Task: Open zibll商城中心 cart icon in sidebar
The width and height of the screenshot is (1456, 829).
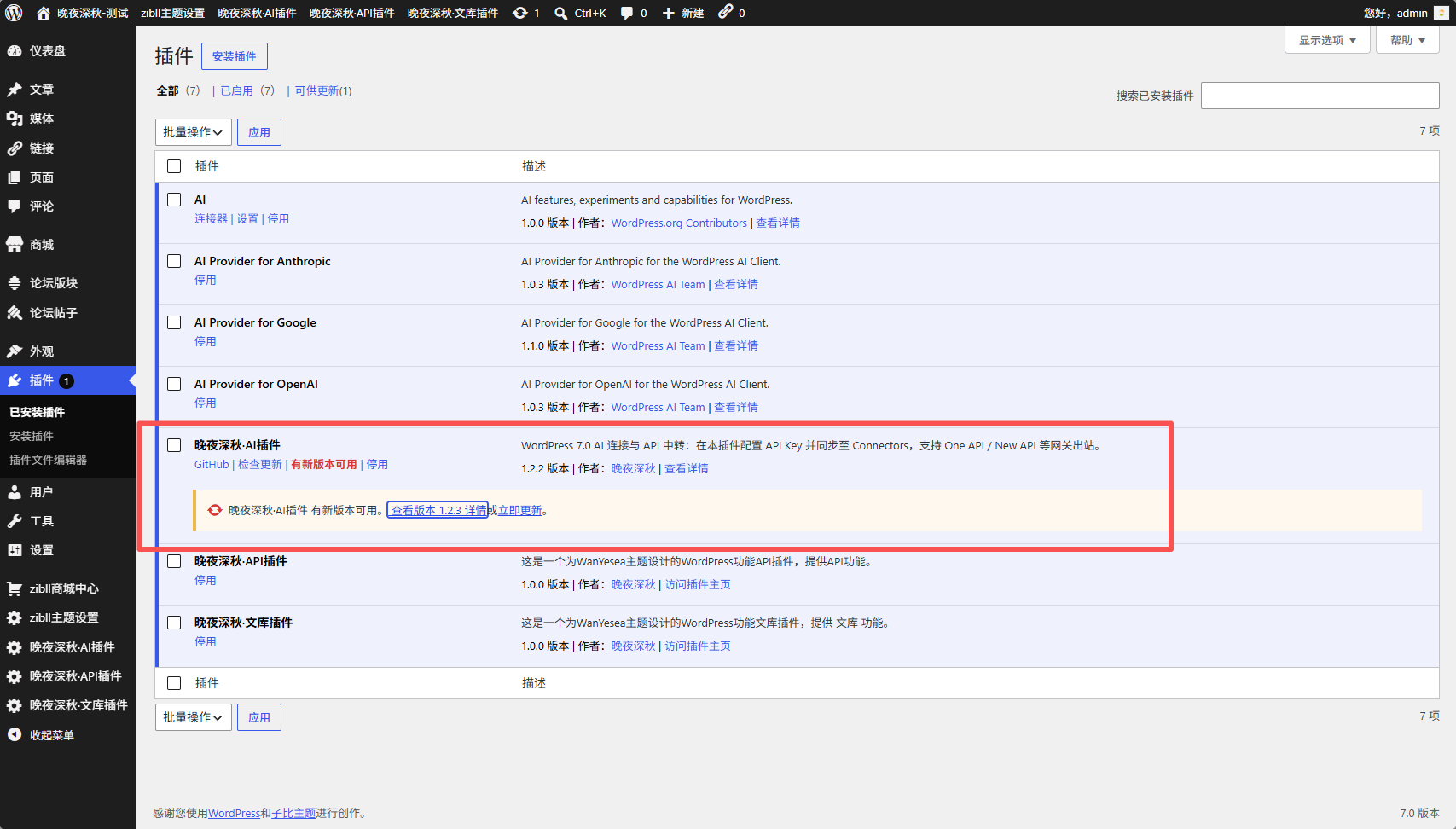Action: point(15,588)
